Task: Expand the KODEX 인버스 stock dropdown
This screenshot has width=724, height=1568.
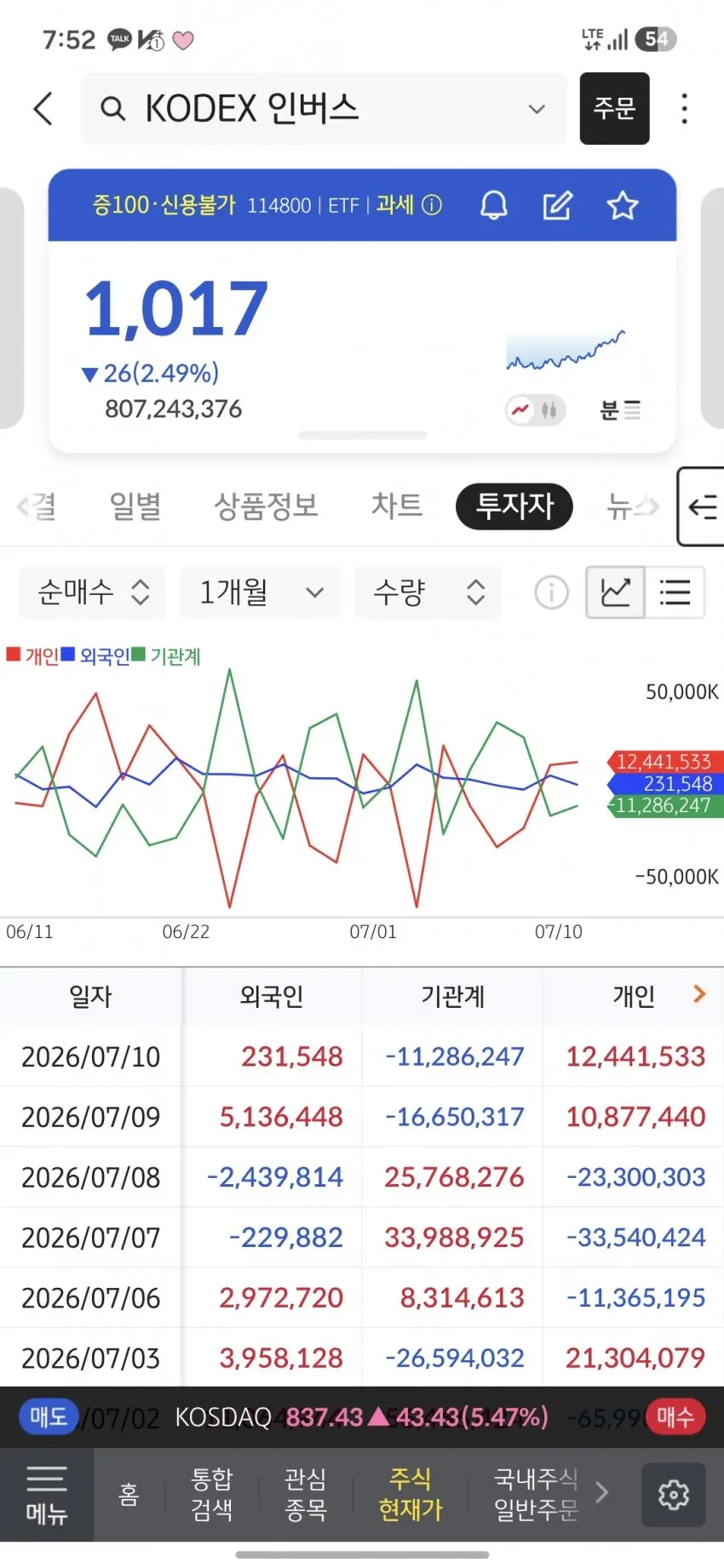Action: click(537, 109)
